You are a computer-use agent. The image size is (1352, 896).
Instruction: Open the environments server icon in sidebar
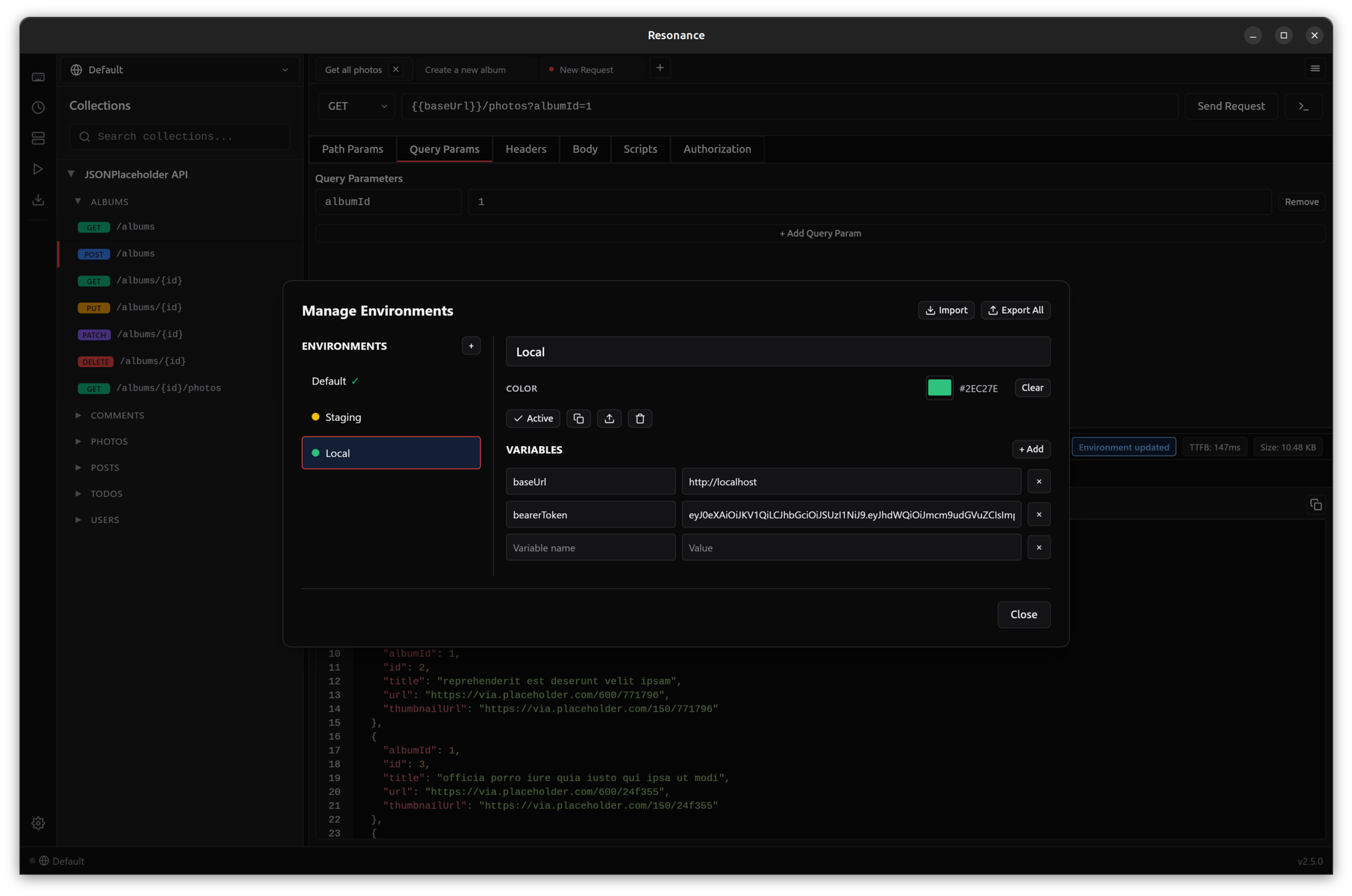(x=39, y=139)
